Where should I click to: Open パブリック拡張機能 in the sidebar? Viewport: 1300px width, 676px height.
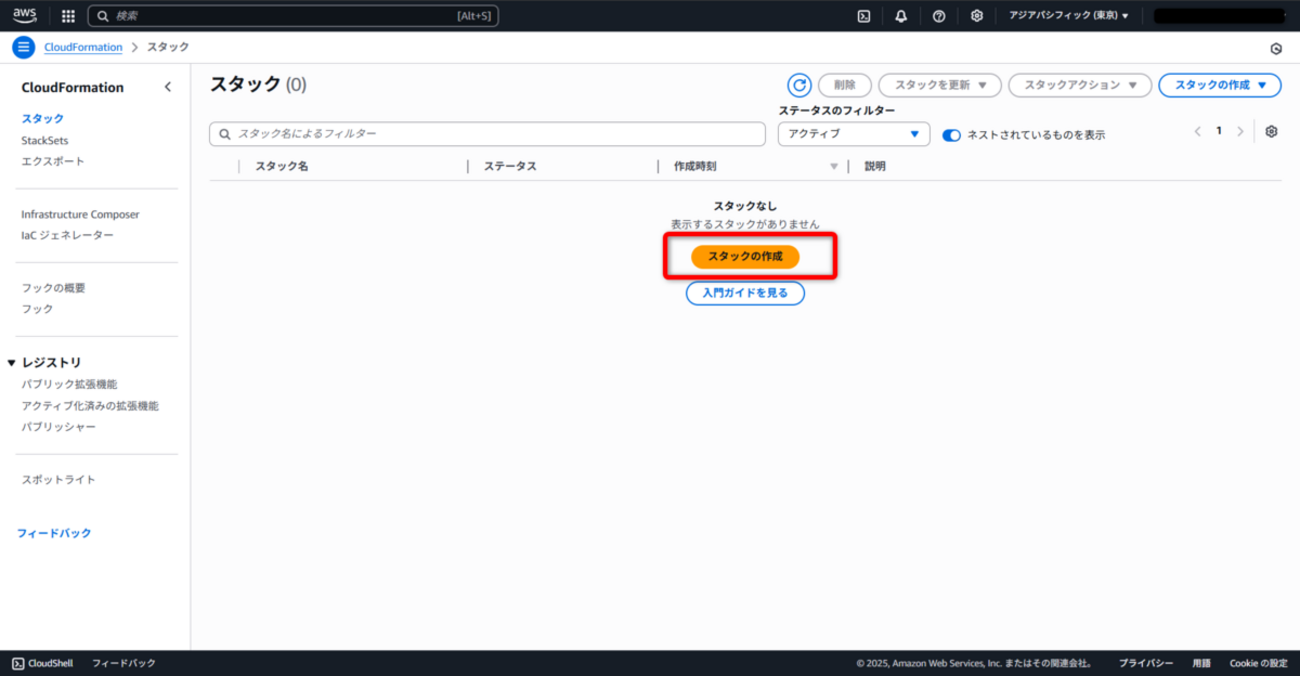69,384
